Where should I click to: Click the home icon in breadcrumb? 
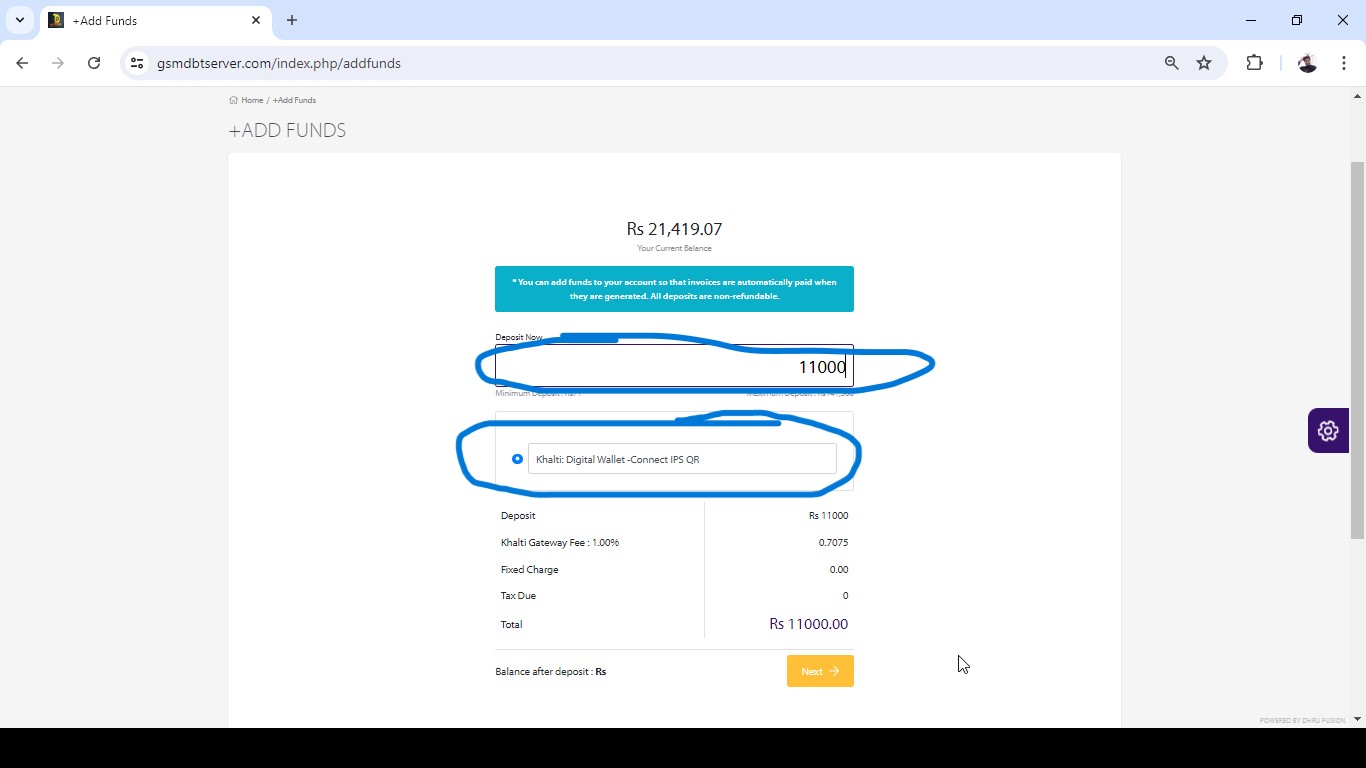coord(233,100)
